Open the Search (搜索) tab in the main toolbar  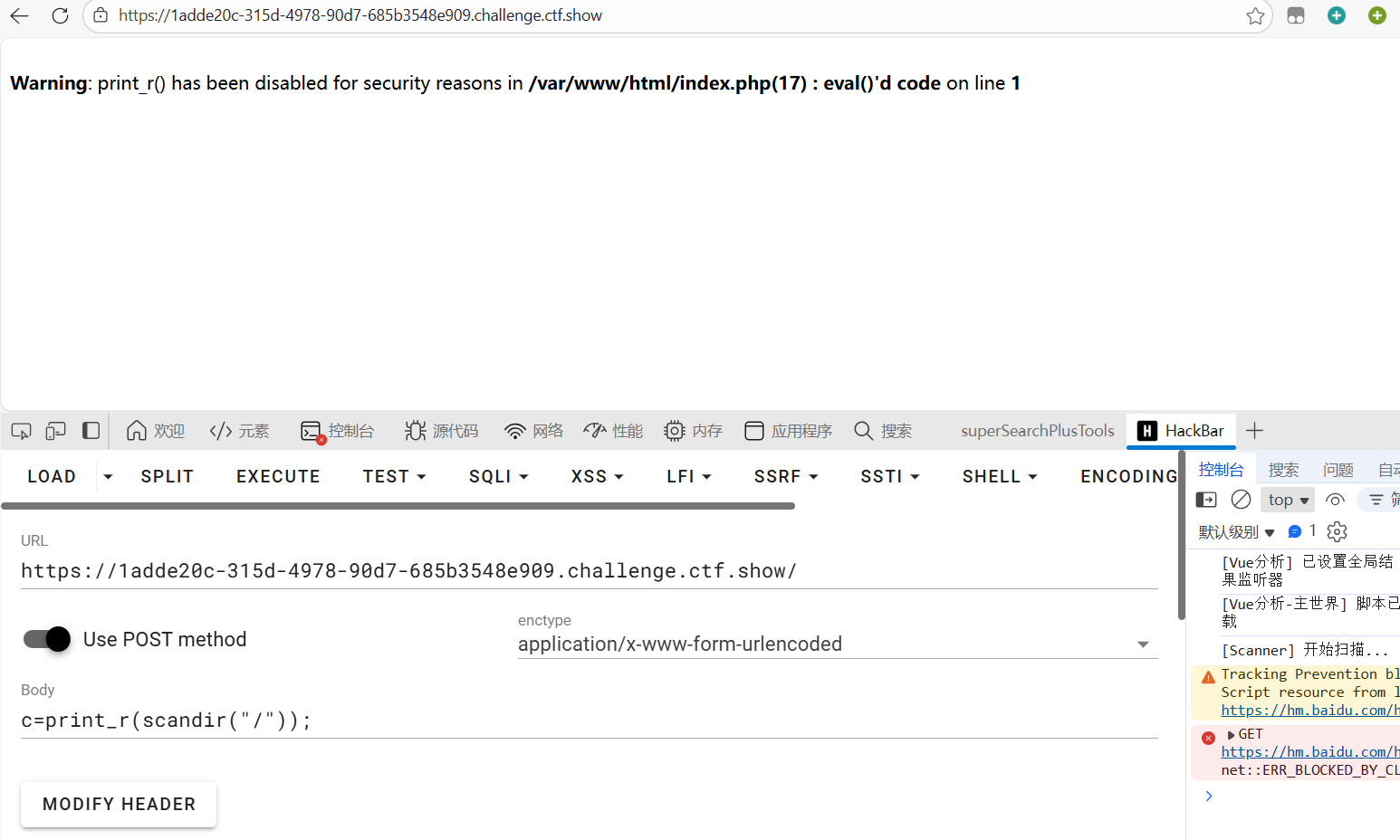(883, 431)
